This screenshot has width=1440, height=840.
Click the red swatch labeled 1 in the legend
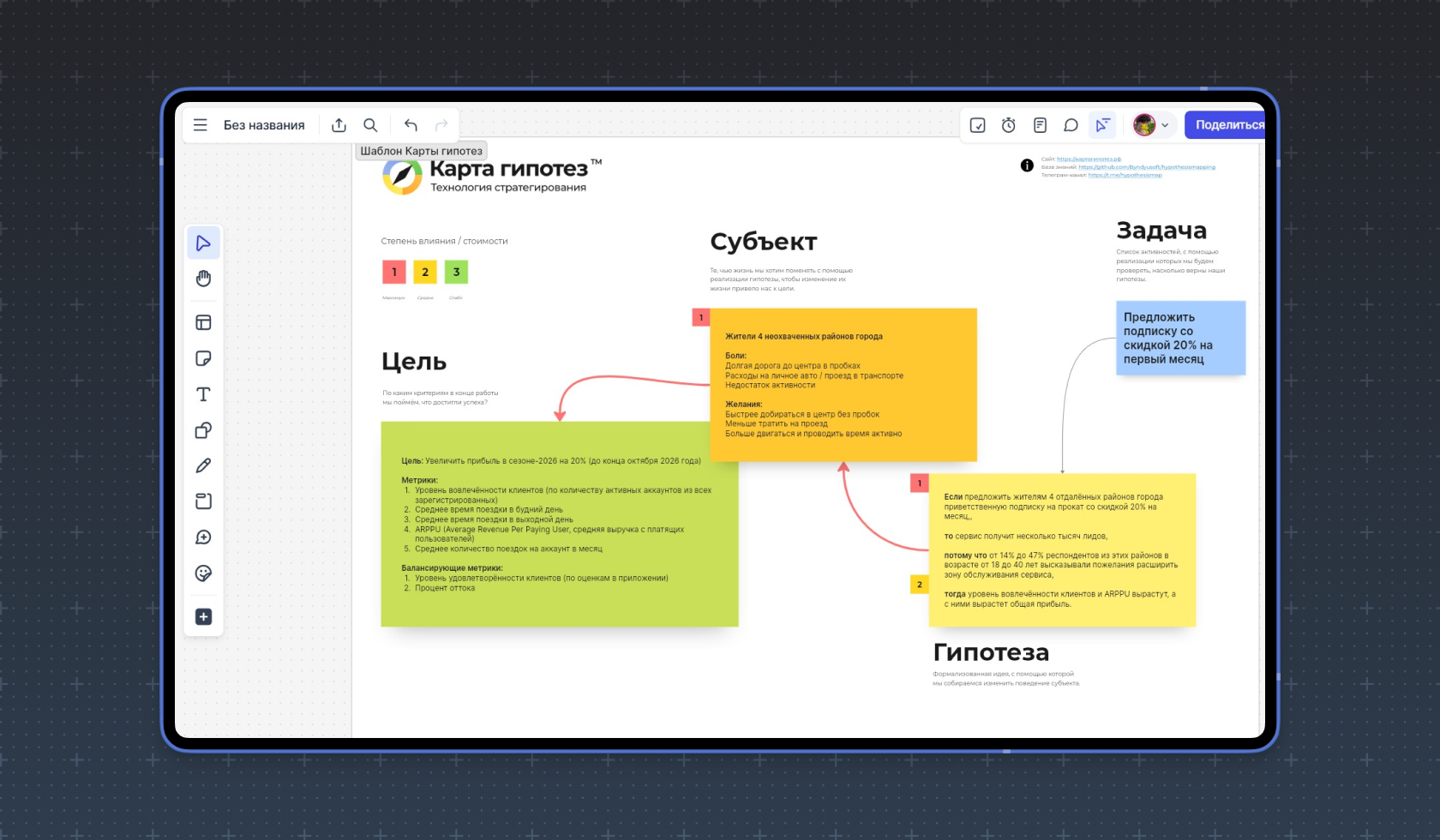click(394, 272)
